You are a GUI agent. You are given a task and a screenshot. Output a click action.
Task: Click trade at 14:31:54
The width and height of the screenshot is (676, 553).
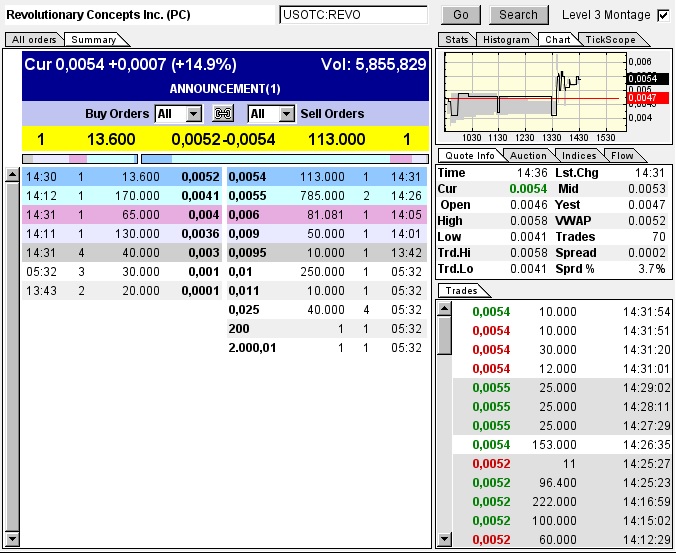tap(562, 312)
